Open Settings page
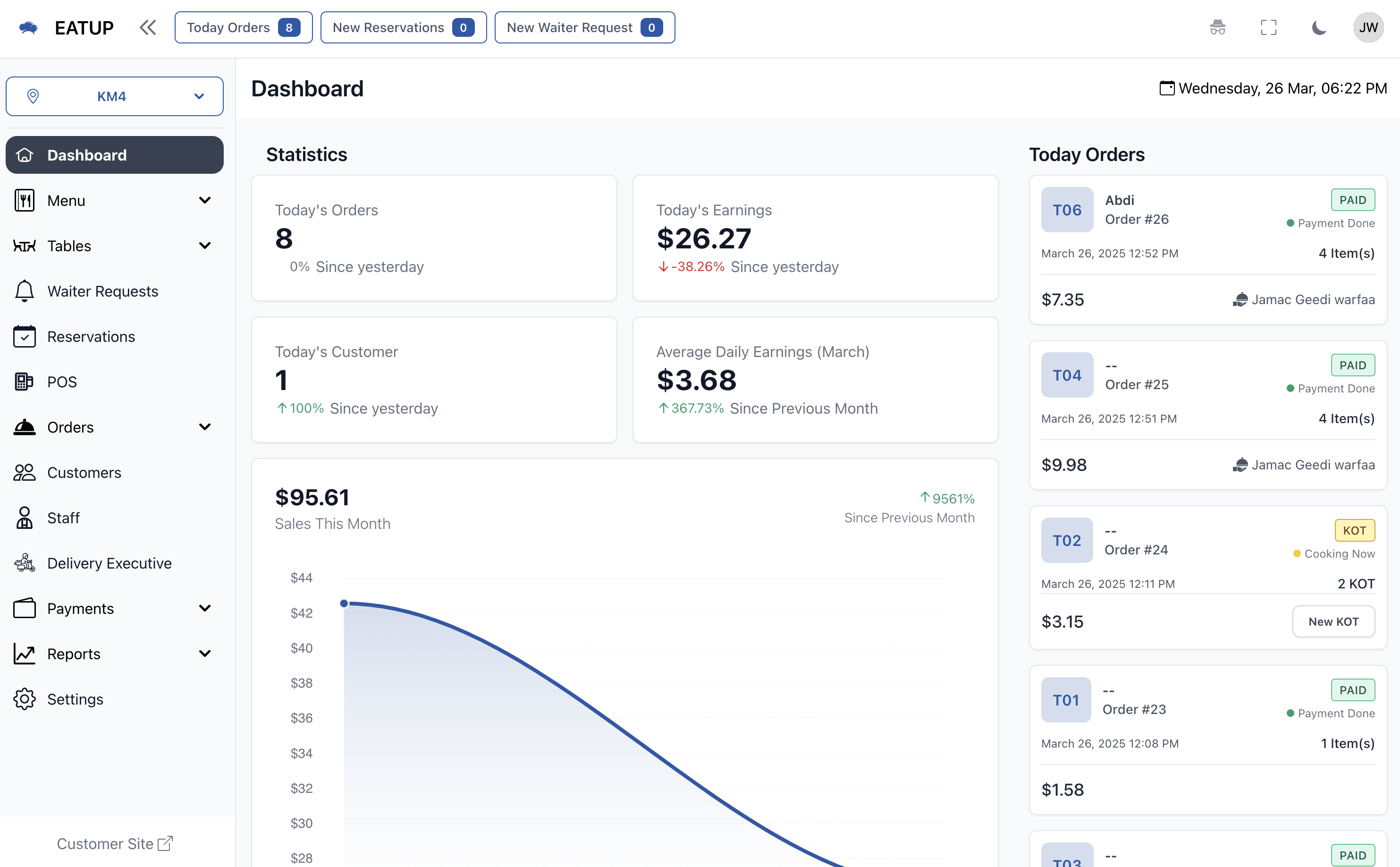The width and height of the screenshot is (1400, 867). point(115,699)
